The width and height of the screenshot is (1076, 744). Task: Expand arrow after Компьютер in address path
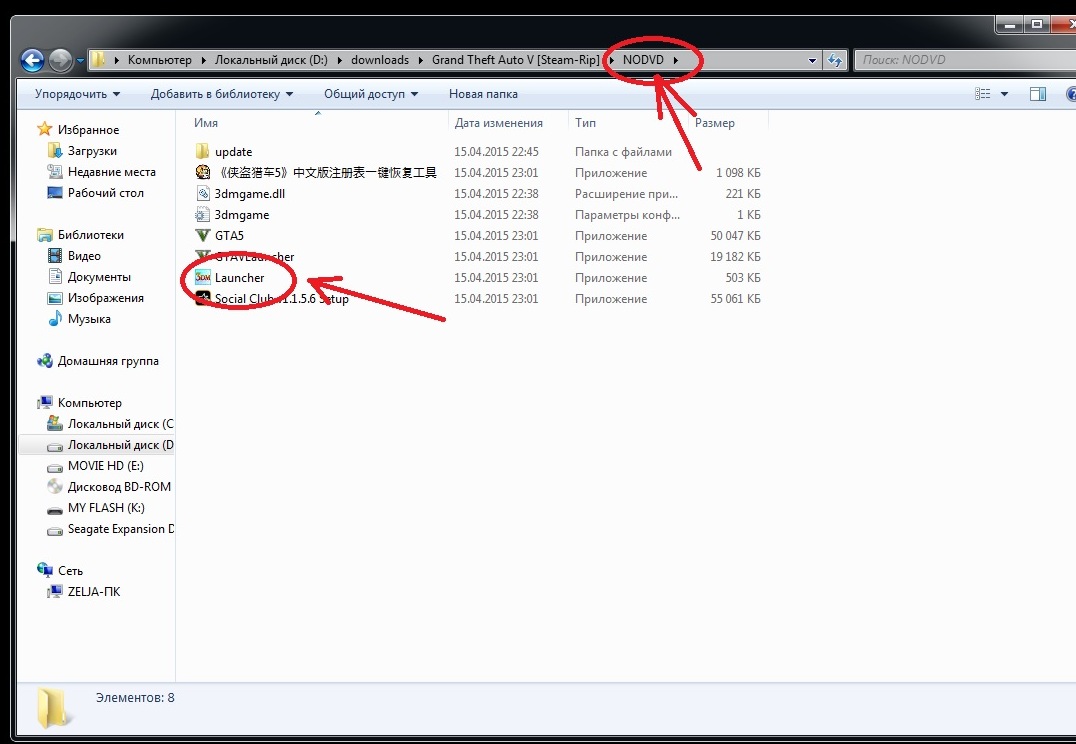click(204, 60)
